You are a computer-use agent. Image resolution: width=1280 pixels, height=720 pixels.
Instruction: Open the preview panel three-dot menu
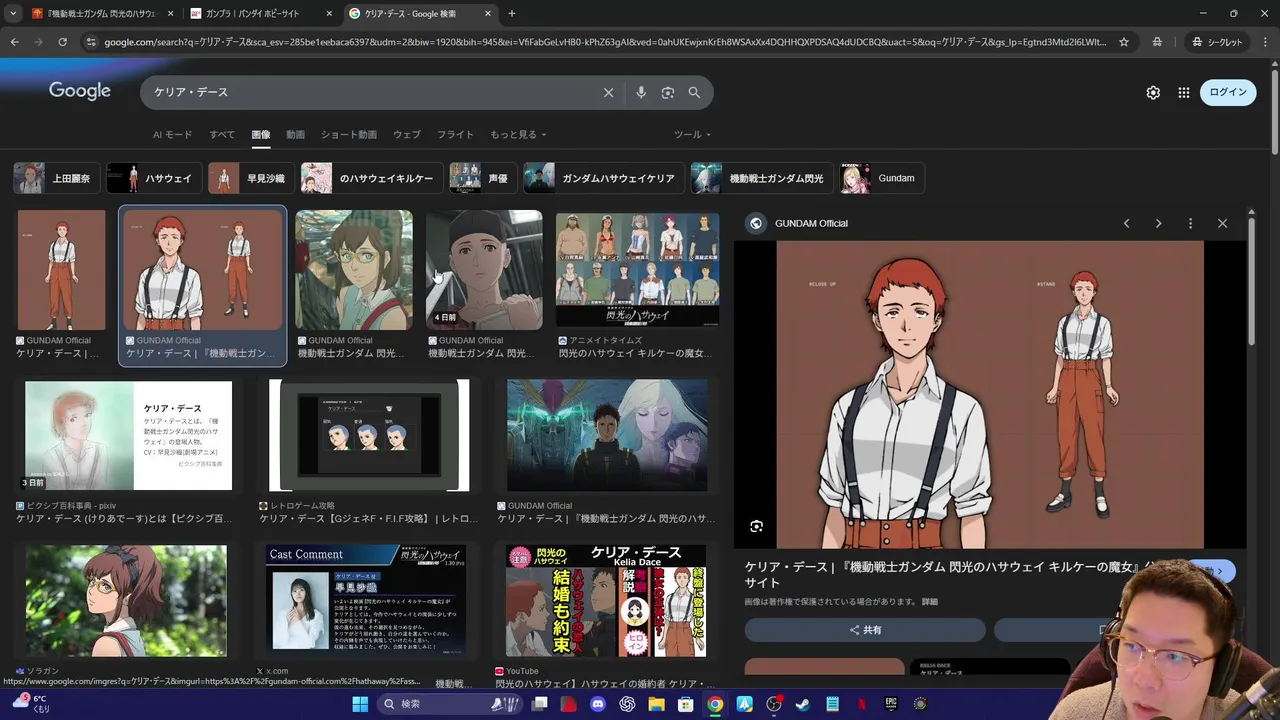[x=1190, y=223]
